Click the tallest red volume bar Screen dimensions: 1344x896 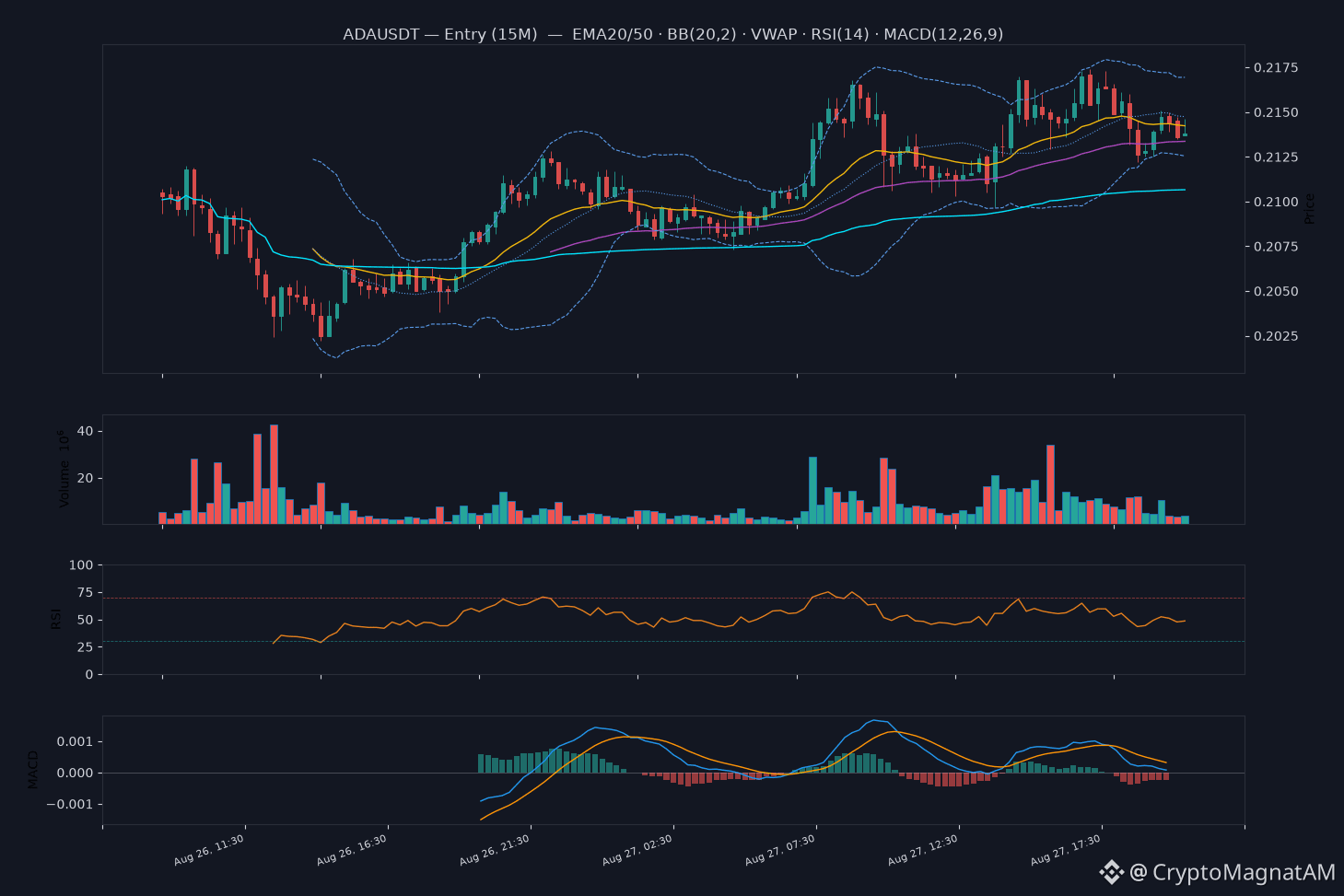click(274, 474)
